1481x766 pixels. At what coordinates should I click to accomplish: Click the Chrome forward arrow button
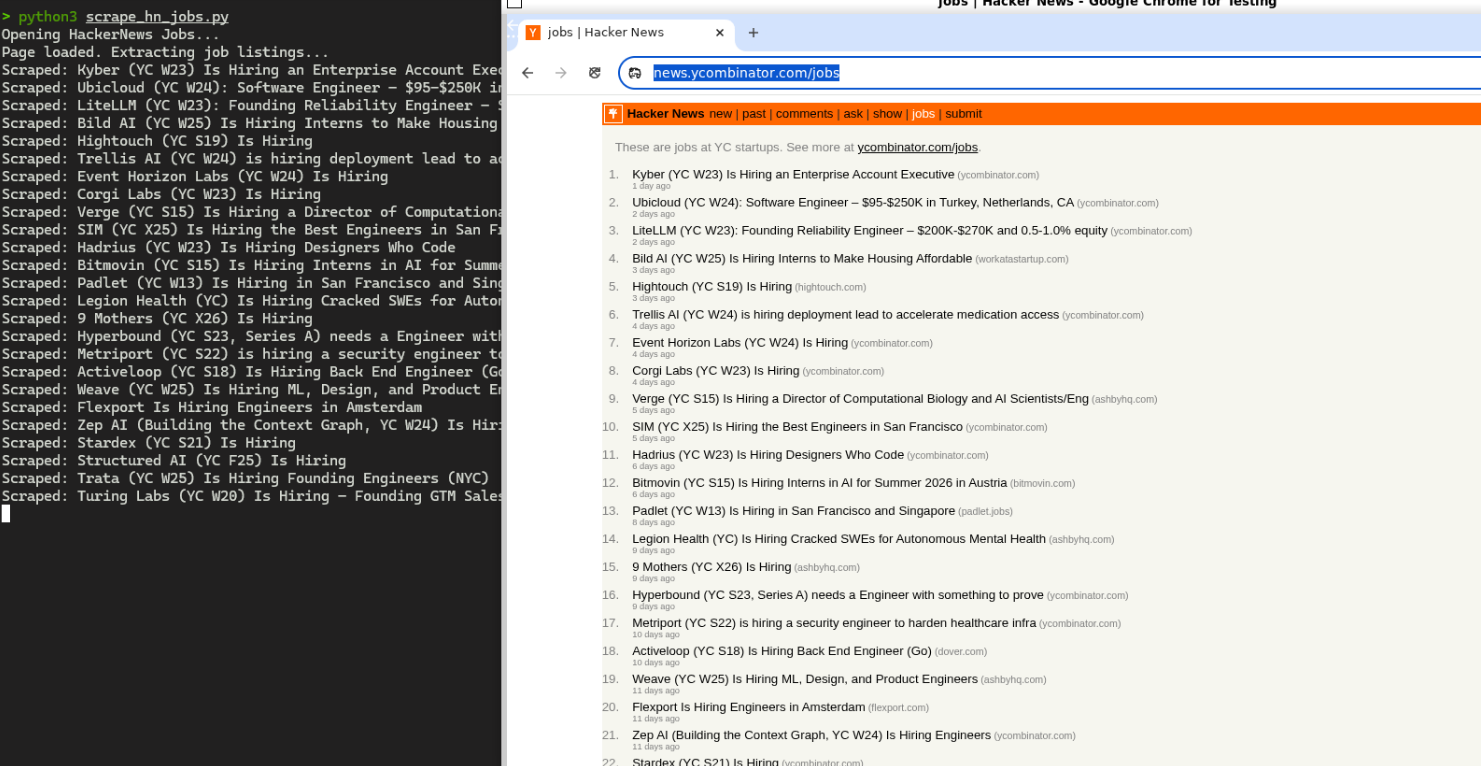point(561,73)
